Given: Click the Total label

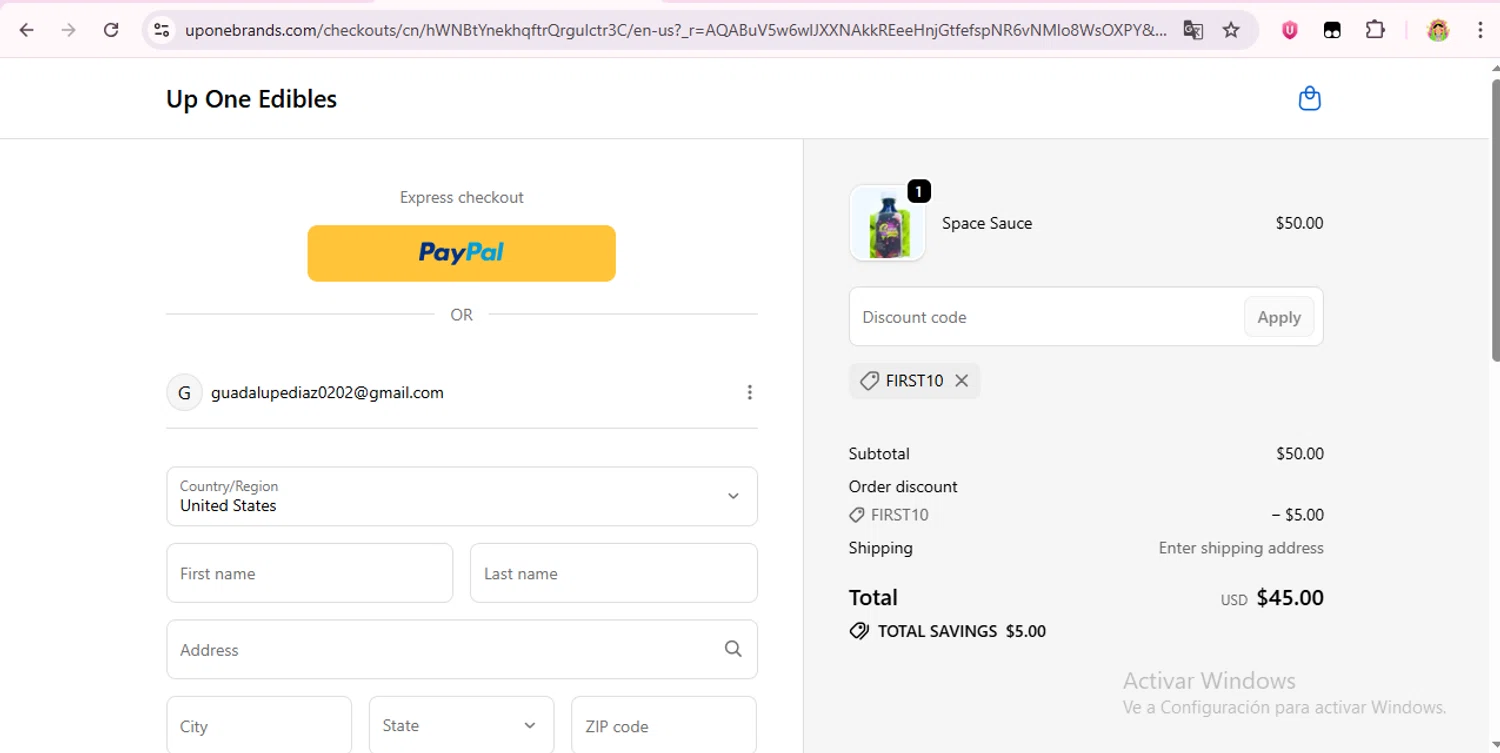Looking at the screenshot, I should [x=873, y=598].
